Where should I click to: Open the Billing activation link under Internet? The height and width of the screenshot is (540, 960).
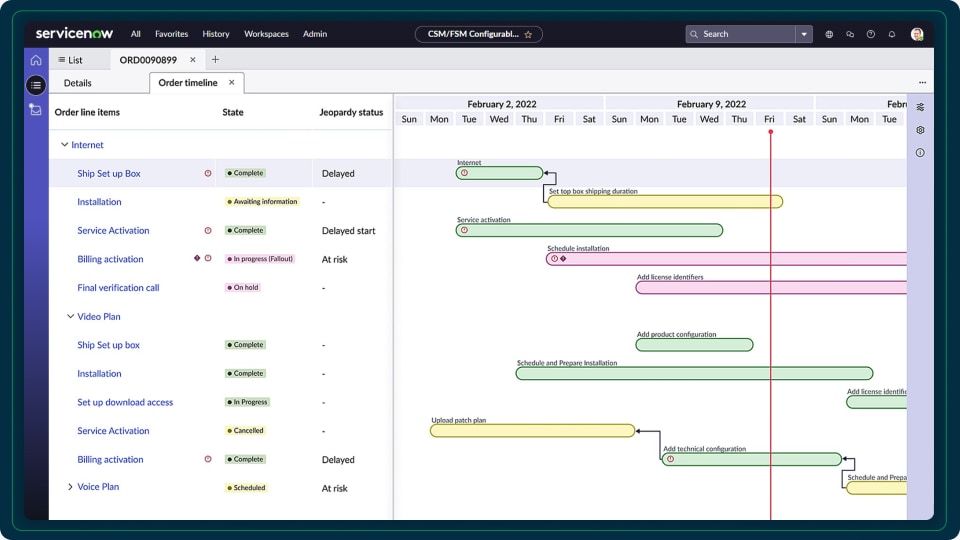click(110, 259)
